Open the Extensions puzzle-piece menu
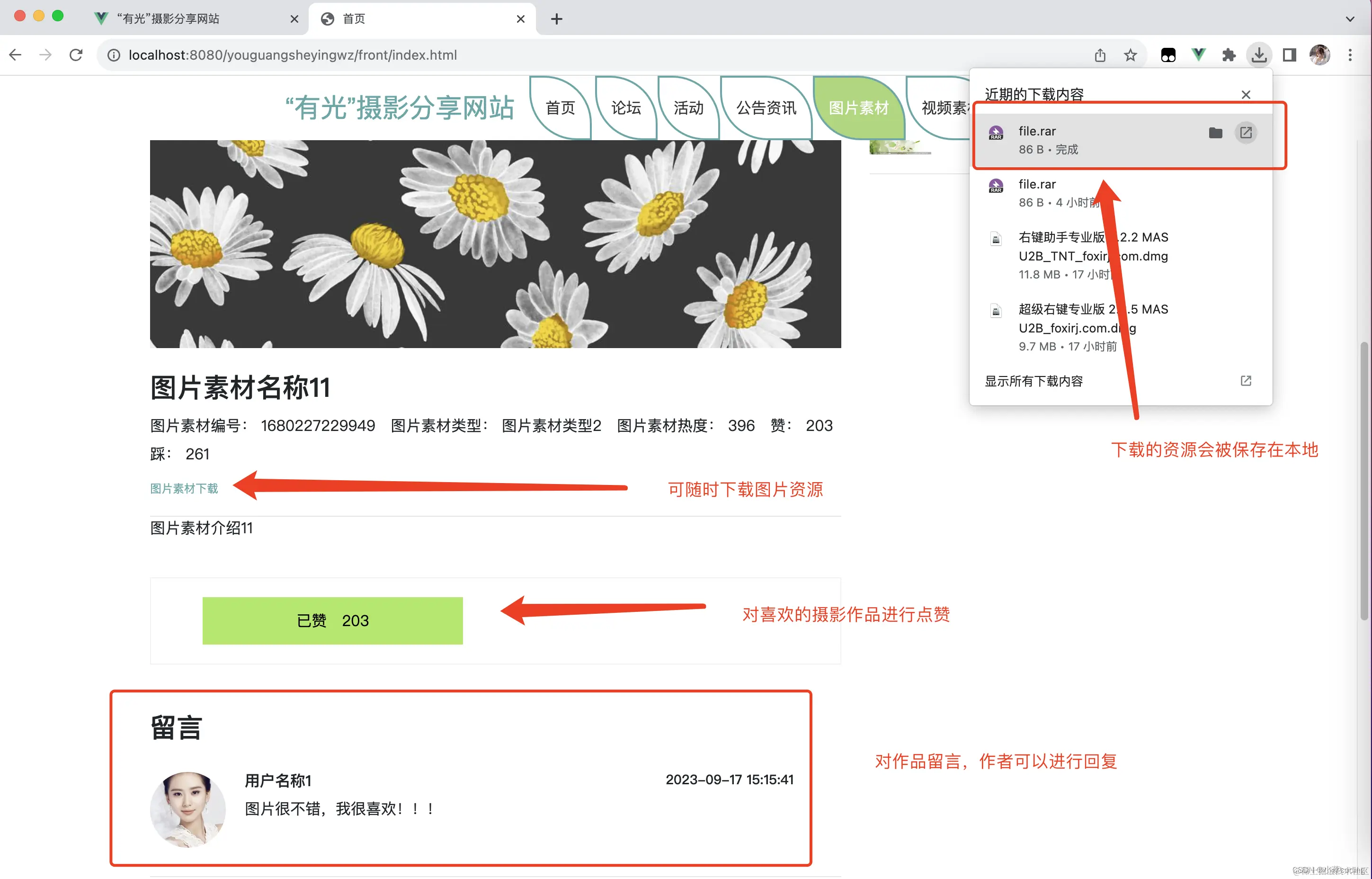The image size is (1372, 879). (1229, 54)
